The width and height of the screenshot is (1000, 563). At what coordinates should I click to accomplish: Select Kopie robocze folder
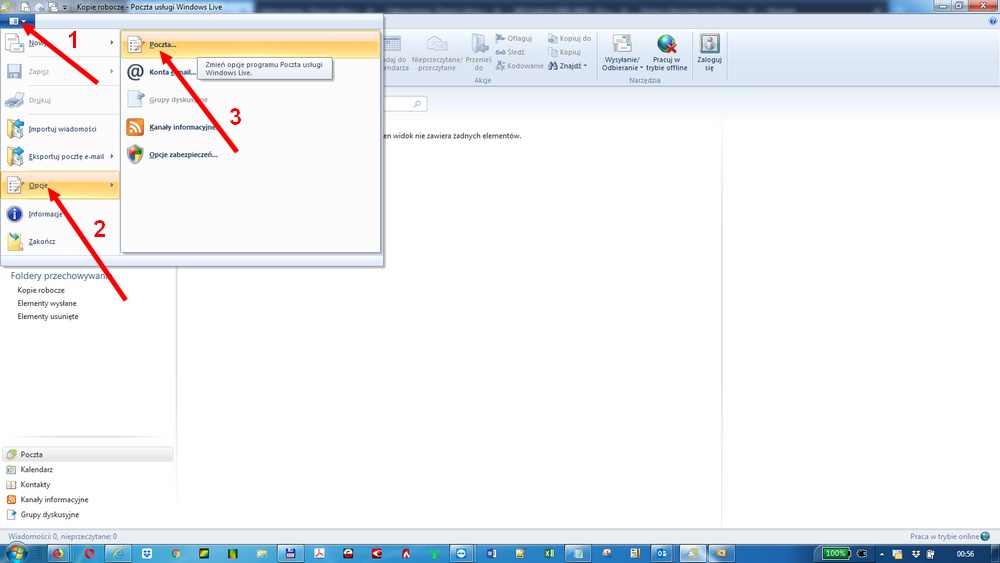(x=41, y=290)
